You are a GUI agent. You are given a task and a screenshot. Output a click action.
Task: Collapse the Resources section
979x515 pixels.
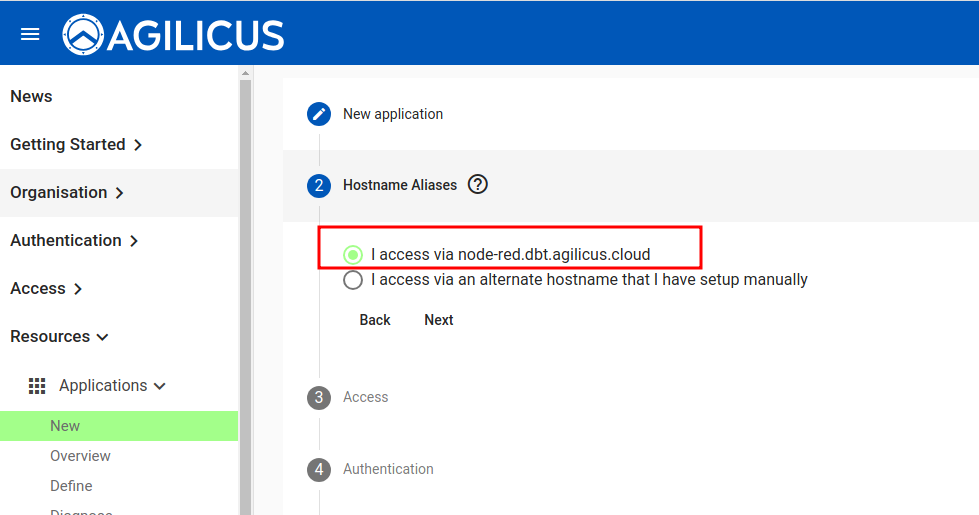click(x=59, y=336)
